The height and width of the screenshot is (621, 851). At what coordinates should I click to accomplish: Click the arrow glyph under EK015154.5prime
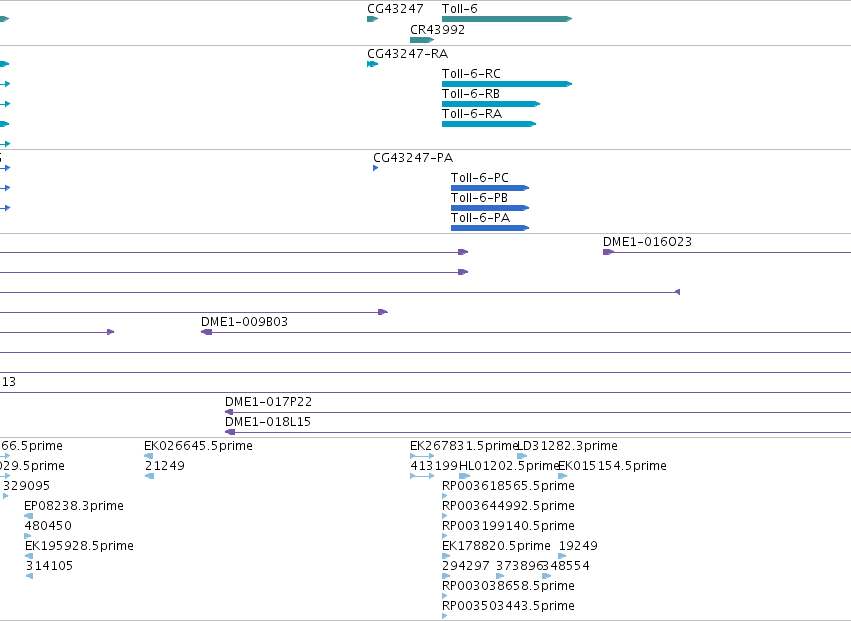563,476
